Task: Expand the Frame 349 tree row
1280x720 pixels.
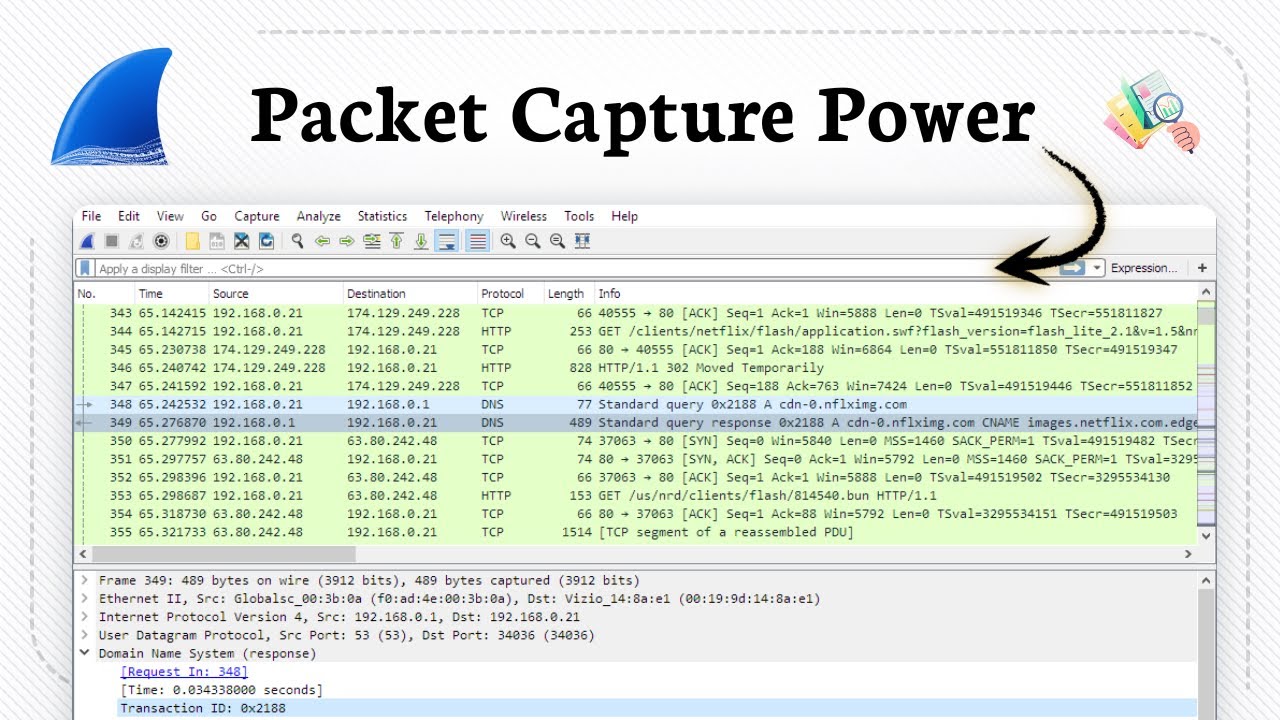Action: (x=85, y=580)
